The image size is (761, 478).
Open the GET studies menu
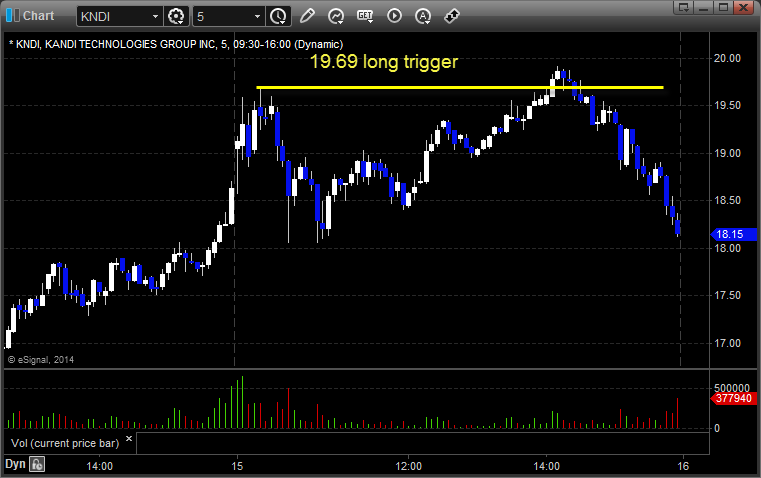365,16
